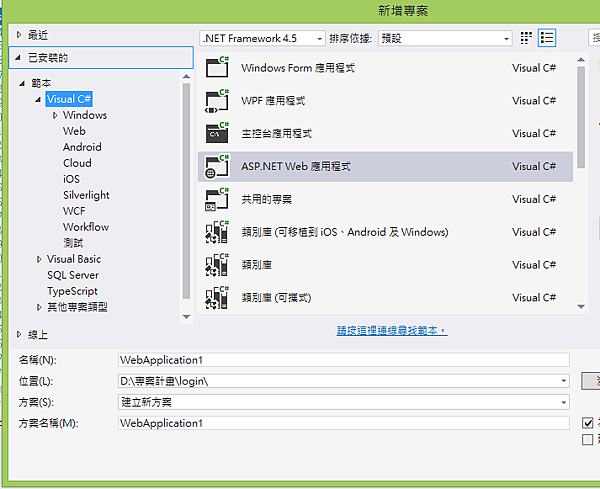600x489 pixels.
Task: Click the template list scrollbar up arrow
Action: [581, 60]
